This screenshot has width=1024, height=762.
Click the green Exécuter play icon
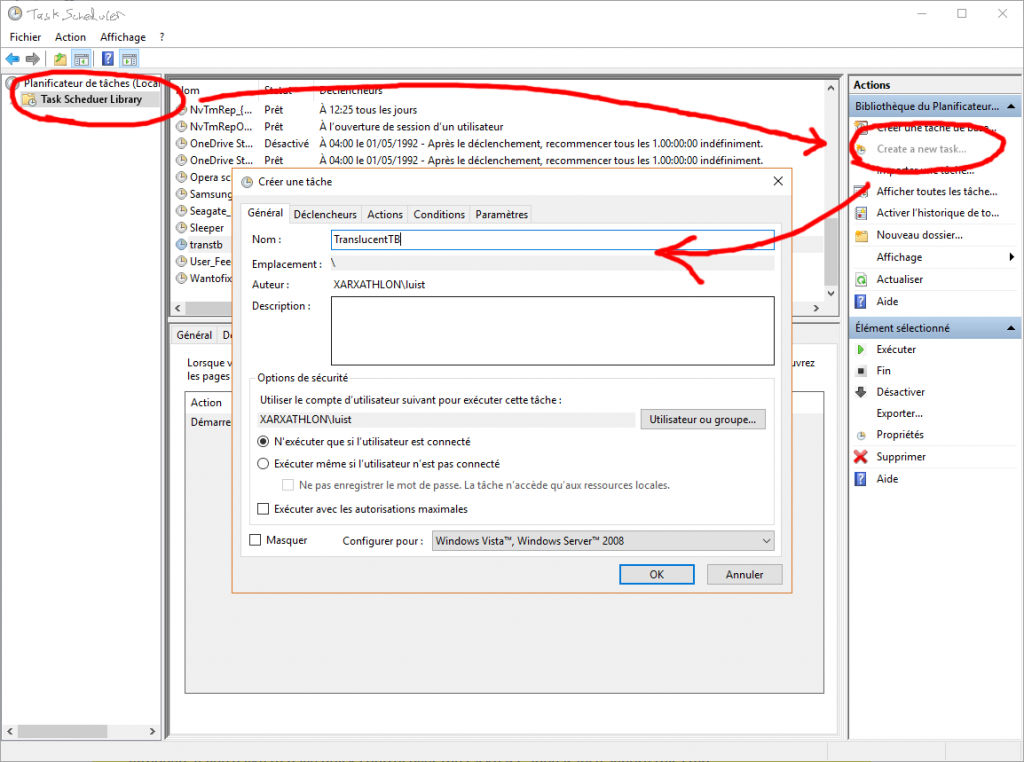pos(861,349)
